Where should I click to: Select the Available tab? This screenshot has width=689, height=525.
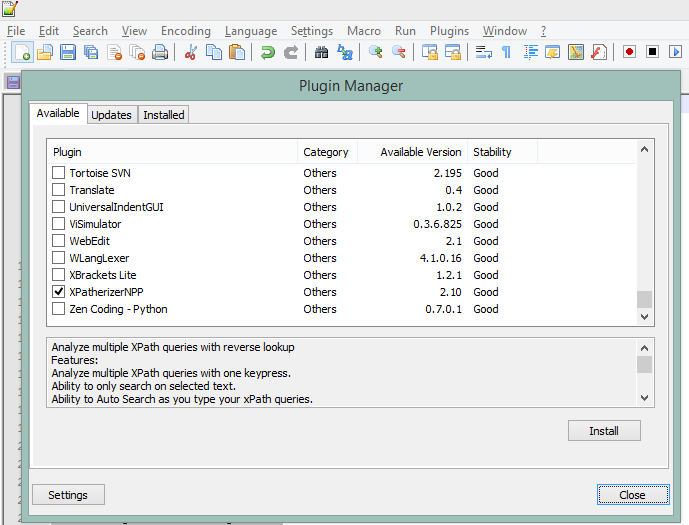pos(58,113)
